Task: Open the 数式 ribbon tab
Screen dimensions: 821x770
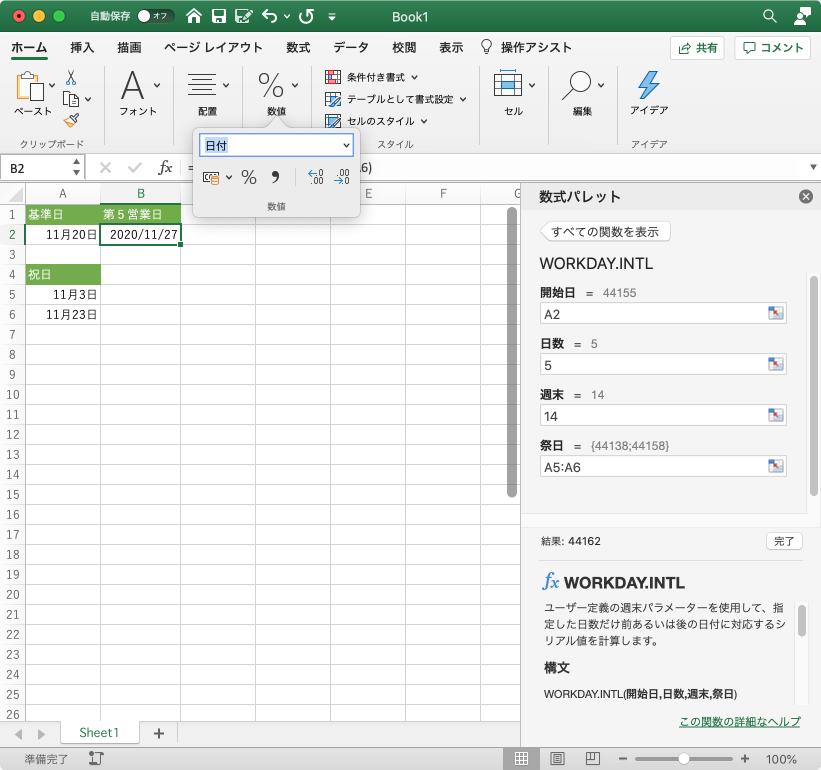Action: point(298,48)
